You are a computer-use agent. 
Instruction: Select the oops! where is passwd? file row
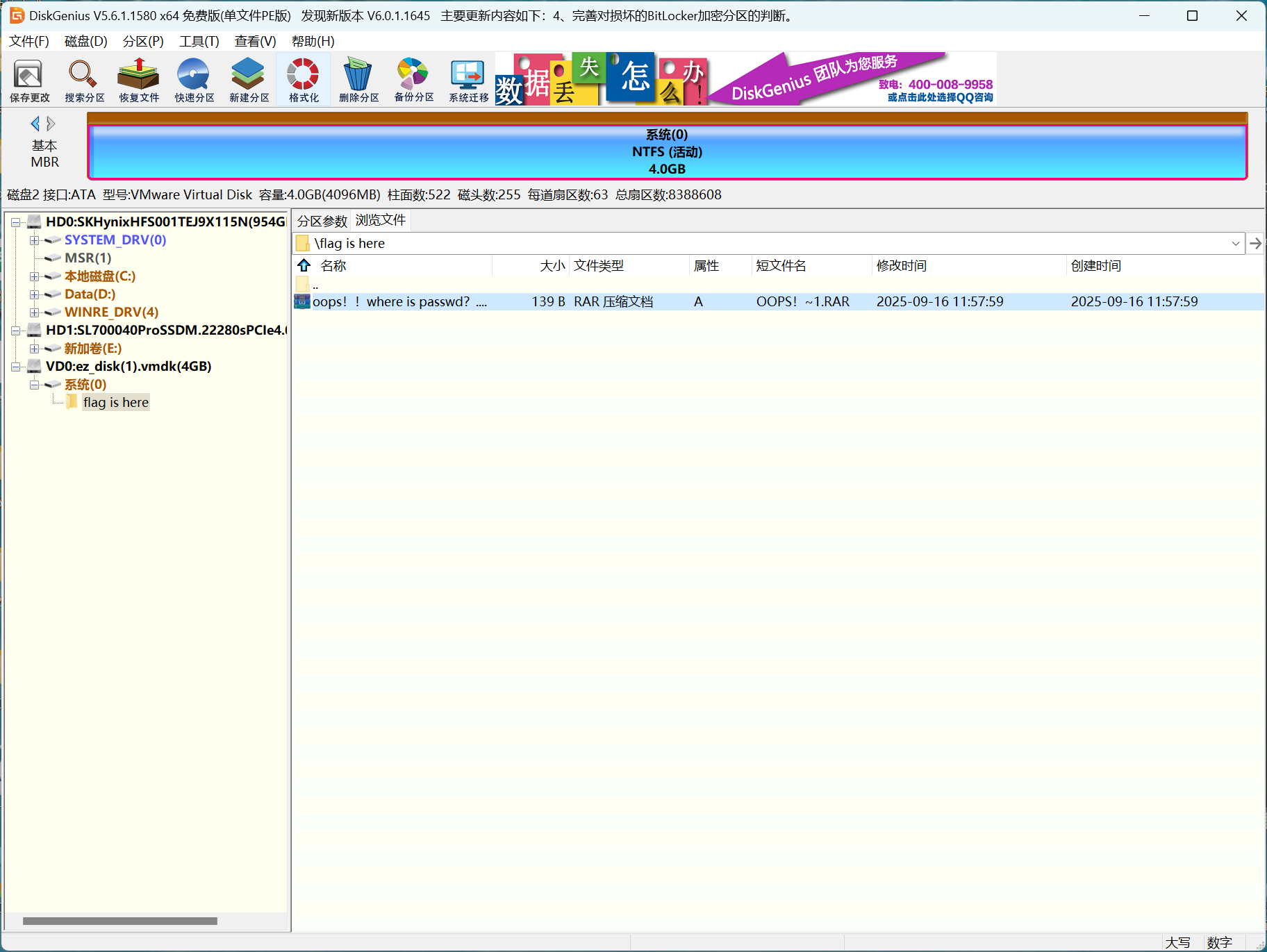click(x=778, y=301)
